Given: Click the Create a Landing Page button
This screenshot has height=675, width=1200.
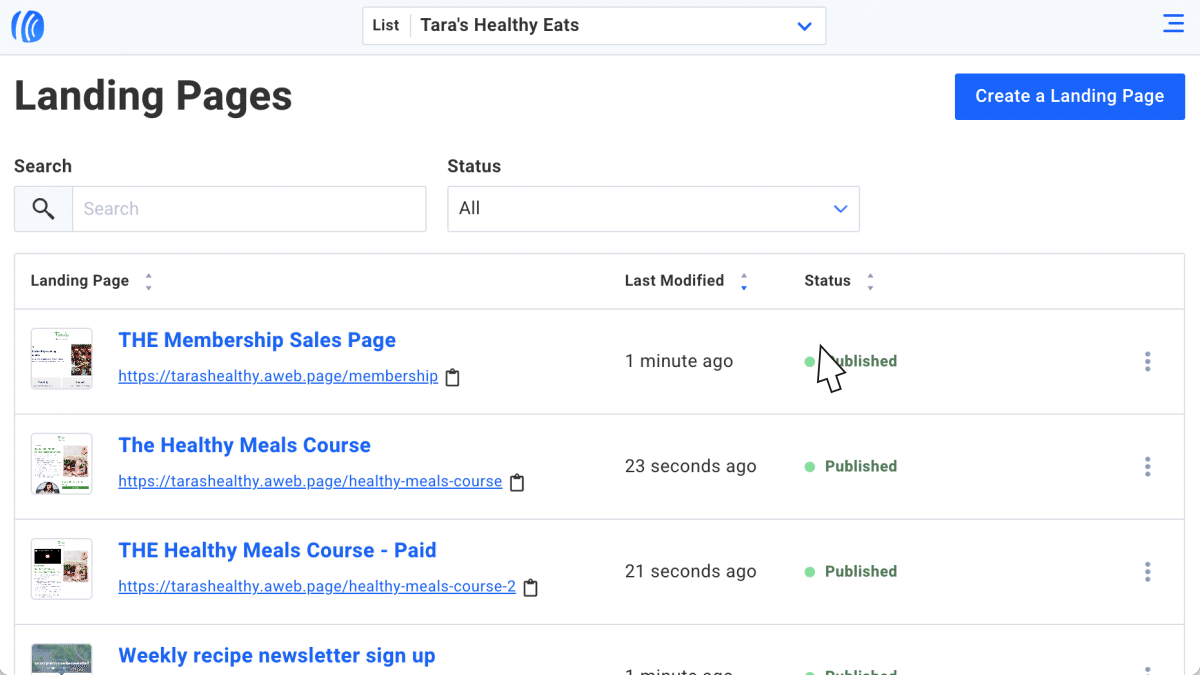Looking at the screenshot, I should tap(1069, 96).
